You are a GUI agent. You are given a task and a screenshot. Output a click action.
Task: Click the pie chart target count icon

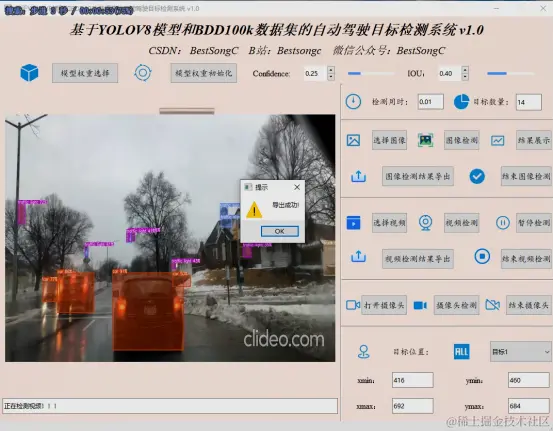pyautogui.click(x=461, y=102)
